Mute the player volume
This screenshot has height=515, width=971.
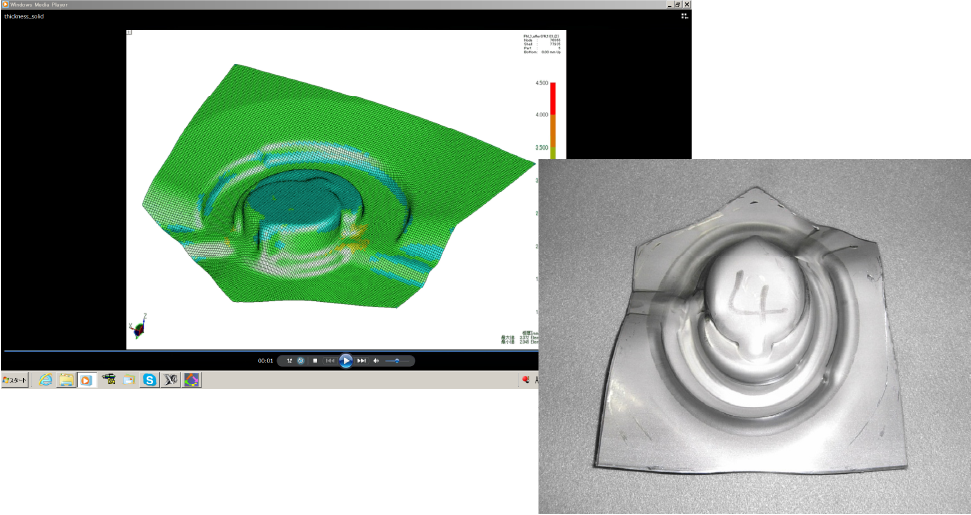[x=377, y=361]
